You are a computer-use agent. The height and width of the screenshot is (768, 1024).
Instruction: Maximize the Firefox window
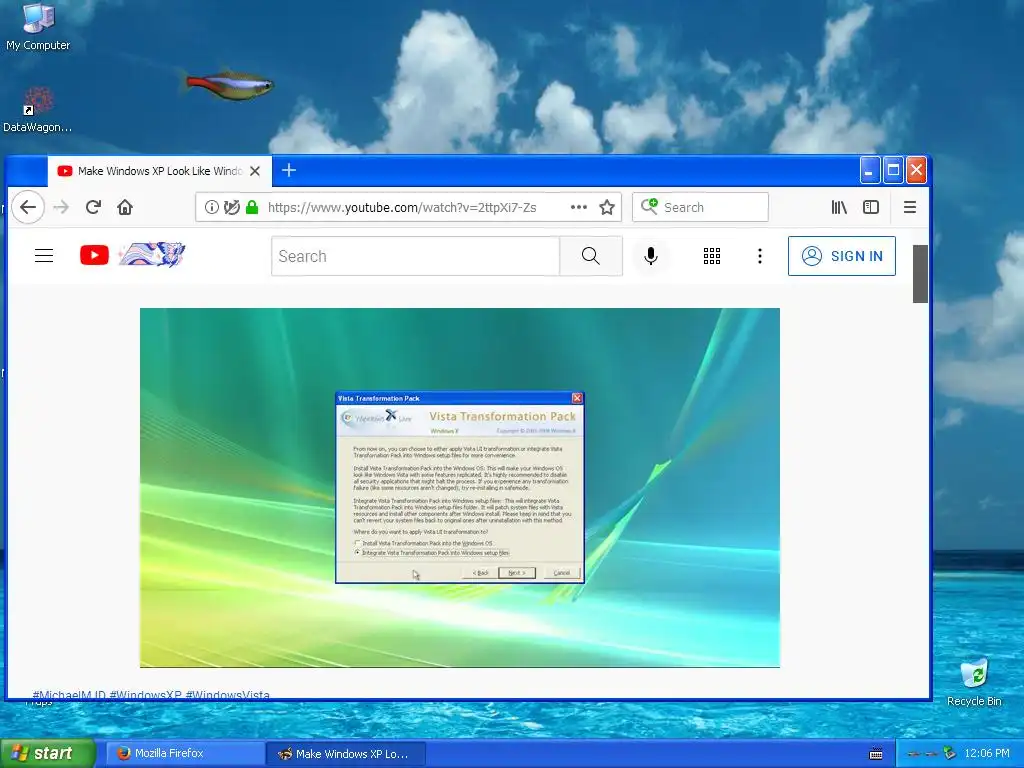pos(893,171)
